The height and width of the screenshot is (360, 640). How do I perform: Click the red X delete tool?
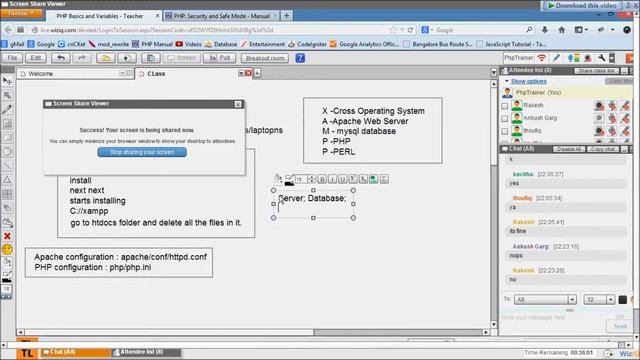(x=7, y=236)
